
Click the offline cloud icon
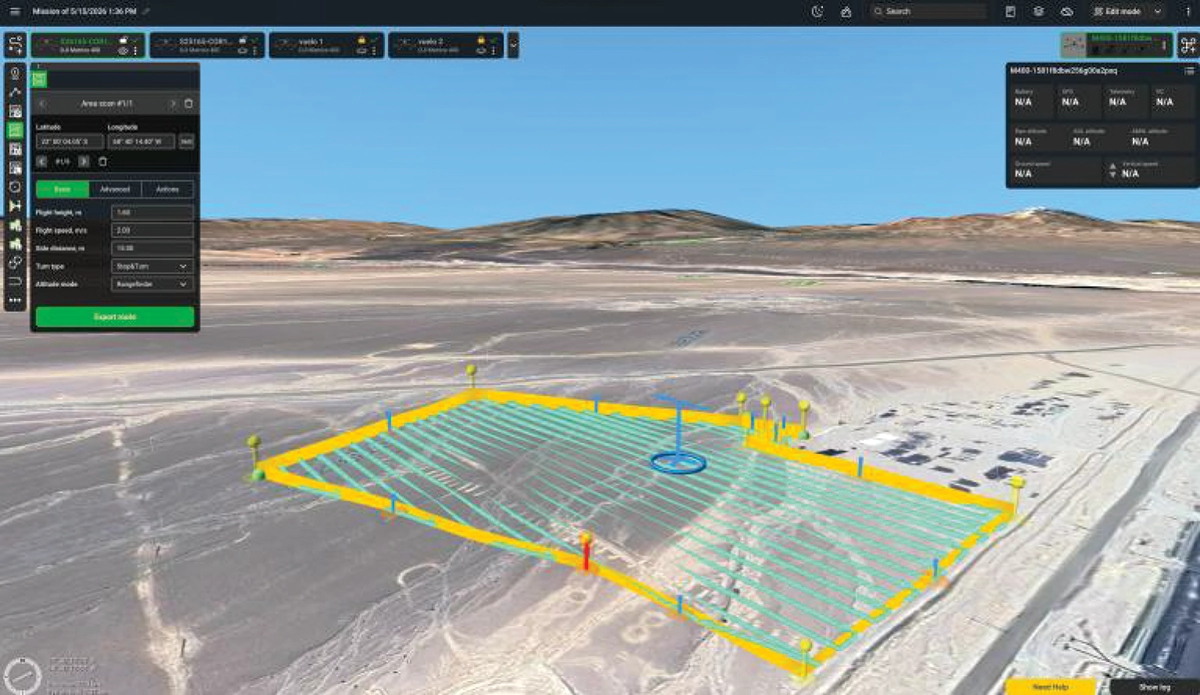(1067, 11)
